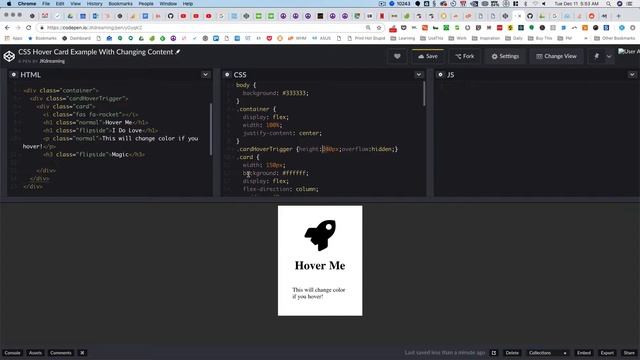Open the Change View menu
Screen dimensions: 640x360
pyautogui.click(x=556, y=56)
